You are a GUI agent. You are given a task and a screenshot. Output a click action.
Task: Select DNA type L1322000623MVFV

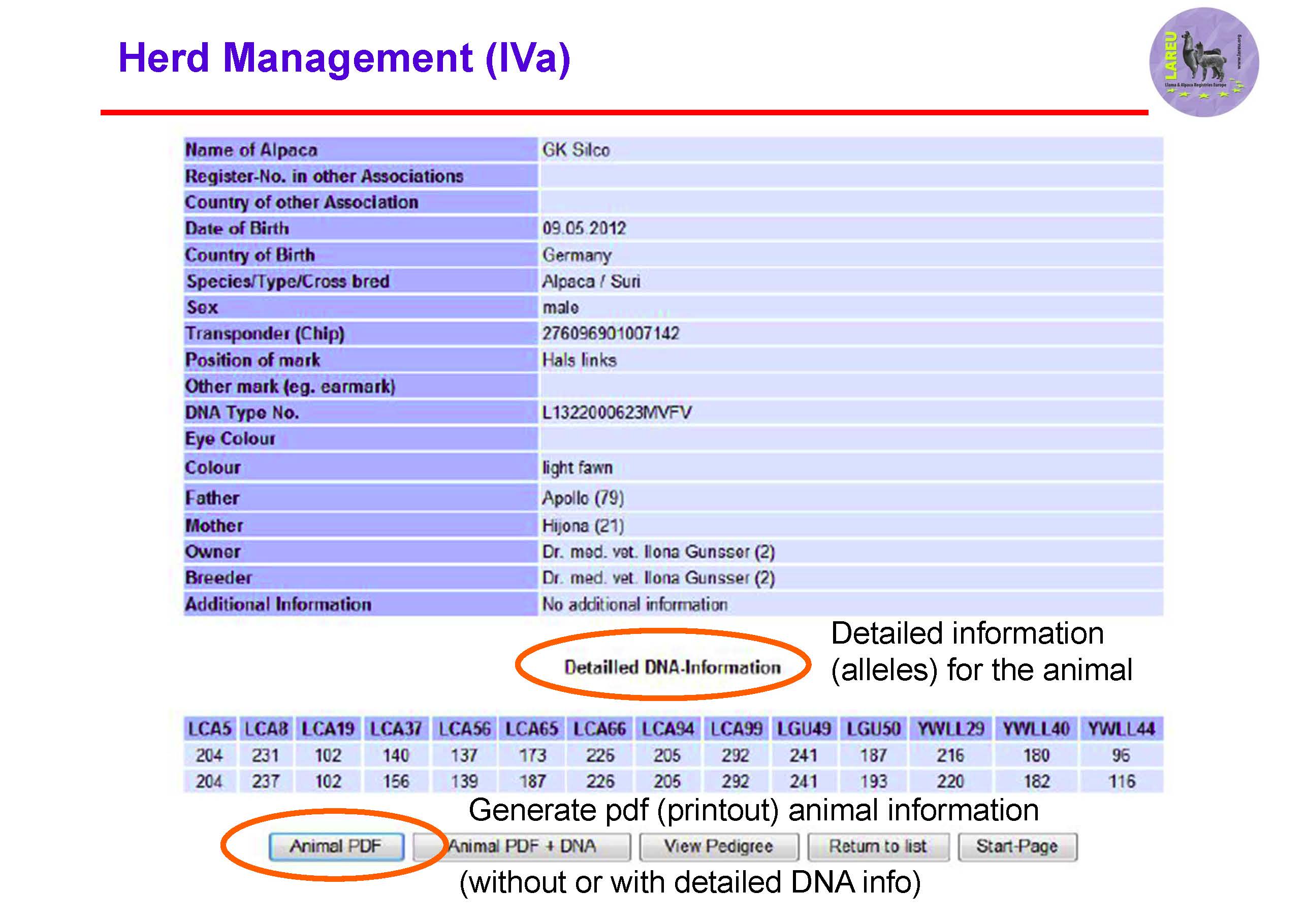(x=617, y=412)
